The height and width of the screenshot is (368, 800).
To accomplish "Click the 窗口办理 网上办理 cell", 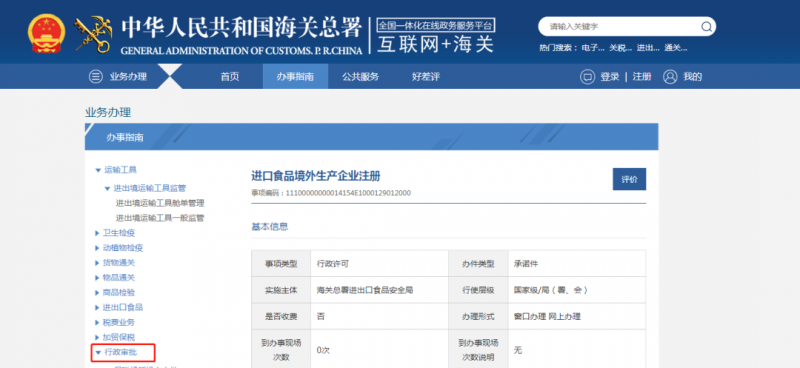I will 577,316.
